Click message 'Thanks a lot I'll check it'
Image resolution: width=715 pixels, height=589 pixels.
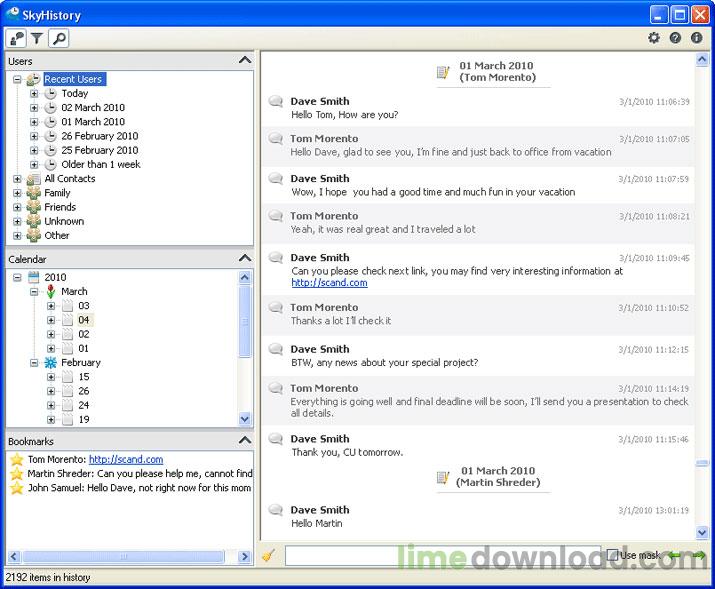pyautogui.click(x=341, y=321)
